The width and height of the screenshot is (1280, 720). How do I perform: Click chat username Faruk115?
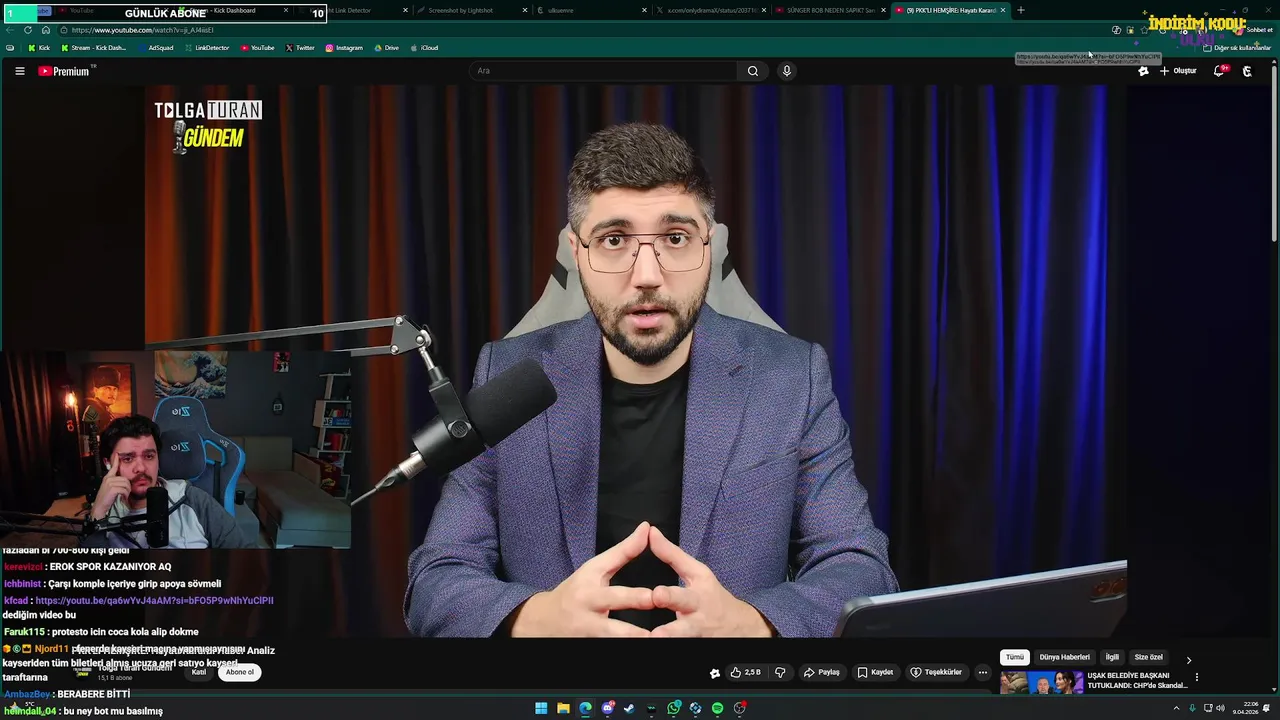[x=24, y=632]
